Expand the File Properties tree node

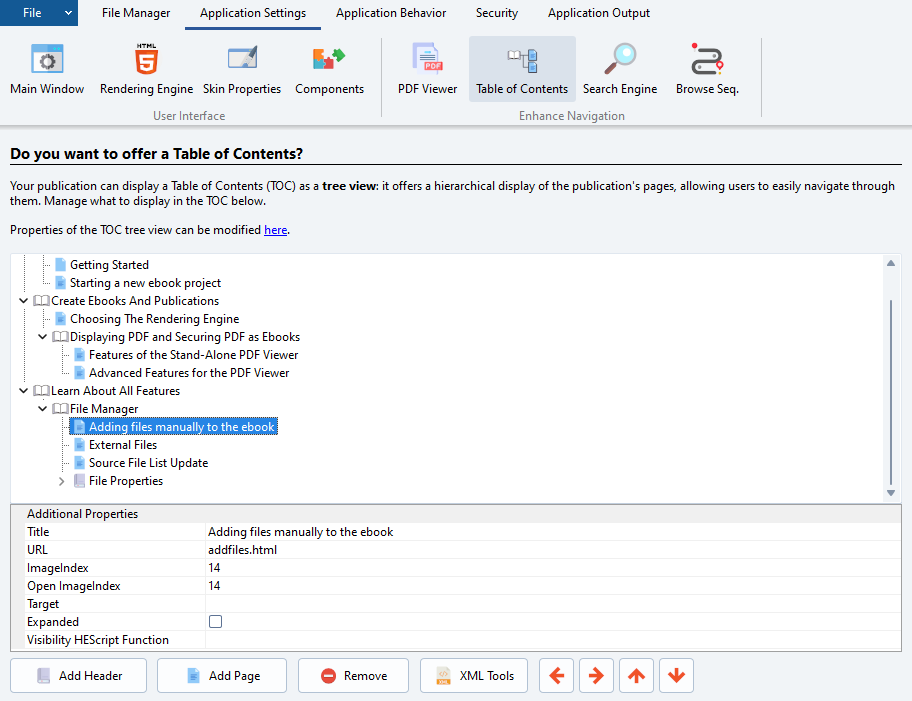click(62, 481)
